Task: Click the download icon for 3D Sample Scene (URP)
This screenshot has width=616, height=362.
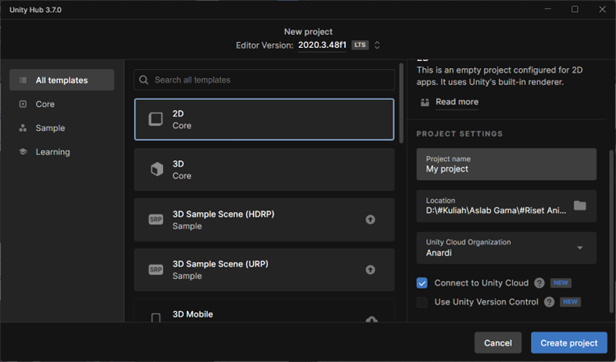Action: tap(370, 270)
